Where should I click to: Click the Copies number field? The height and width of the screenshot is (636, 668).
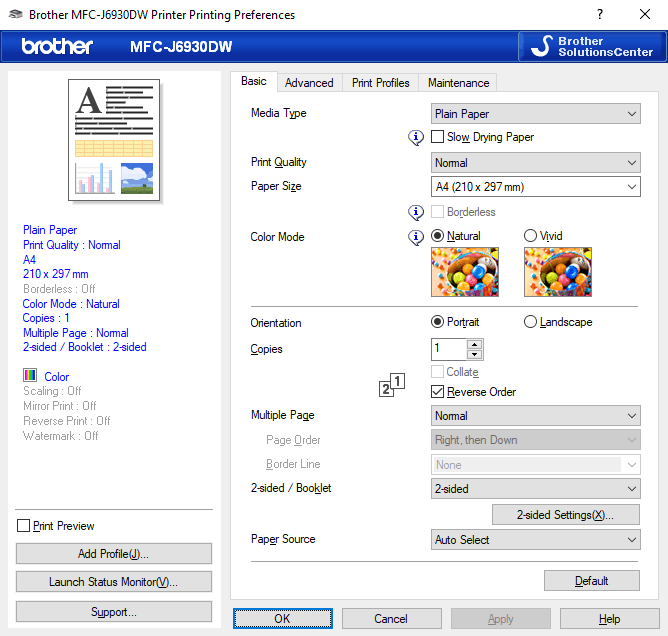(x=449, y=349)
